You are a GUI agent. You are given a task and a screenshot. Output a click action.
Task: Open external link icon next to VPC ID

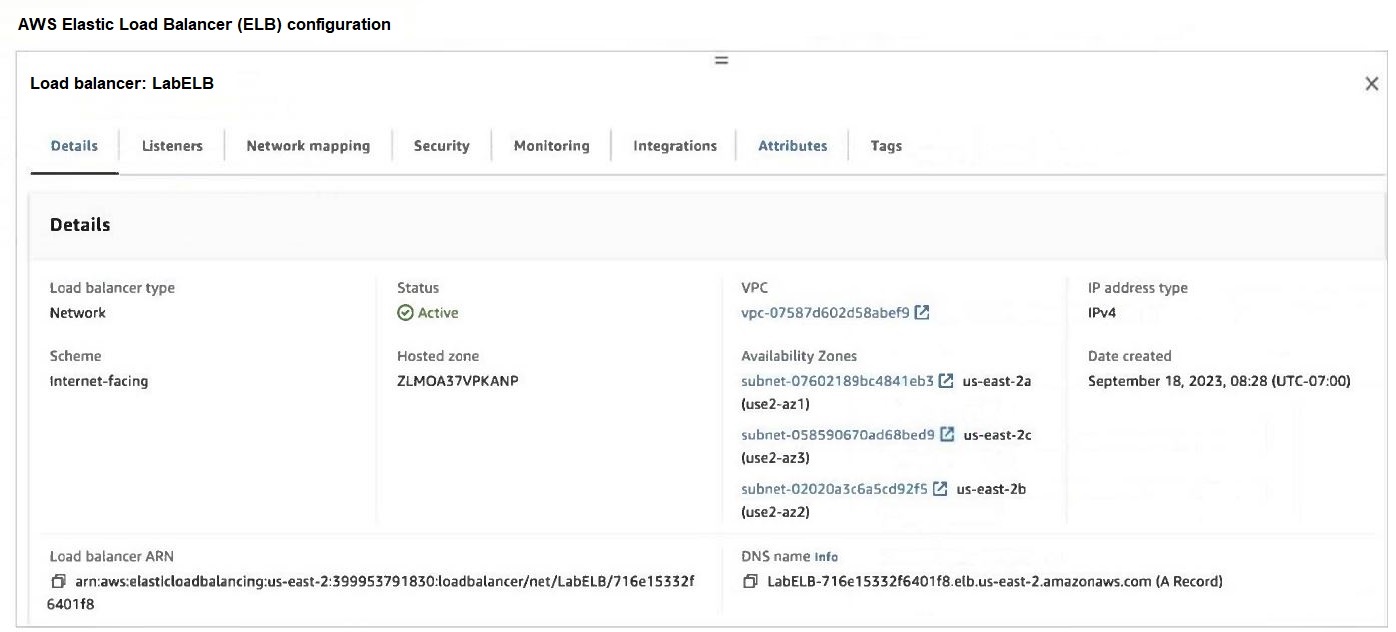[922, 313]
